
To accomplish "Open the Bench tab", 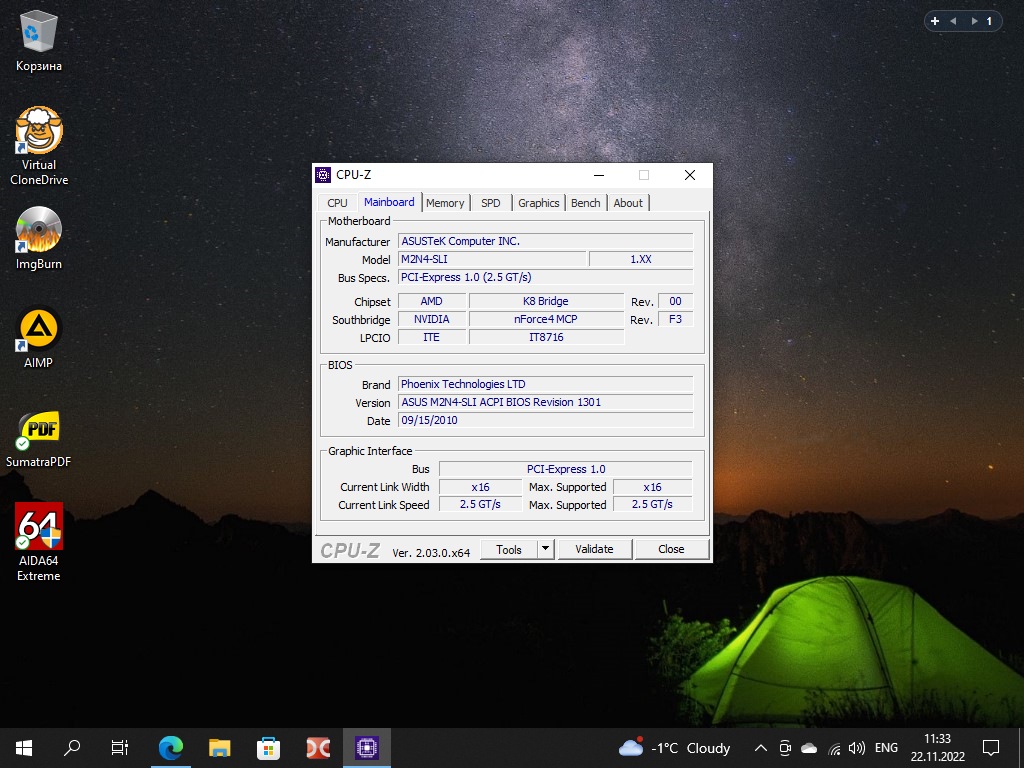I will (x=586, y=203).
